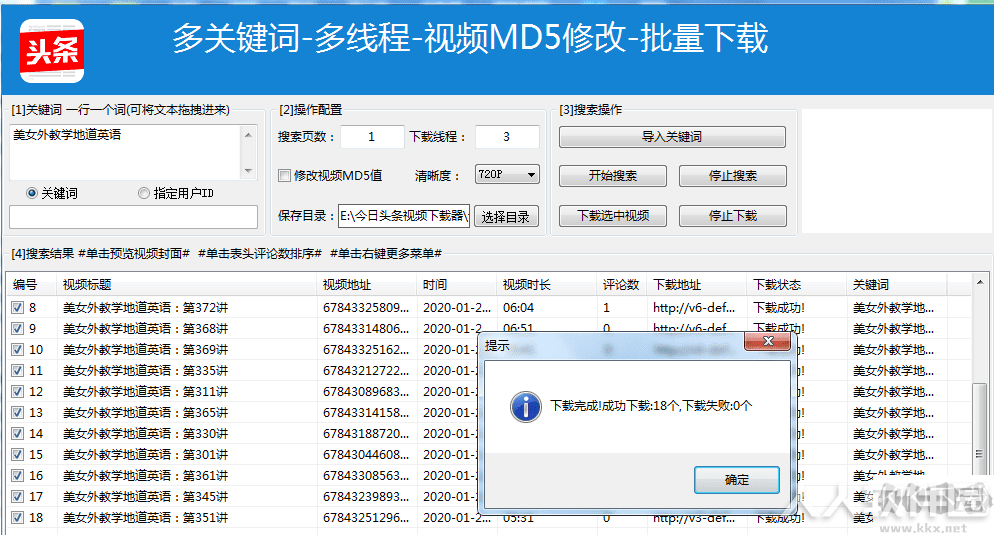Image resolution: width=994 pixels, height=535 pixels.
Task: Sort by 评论数 column header
Action: [x=621, y=285]
